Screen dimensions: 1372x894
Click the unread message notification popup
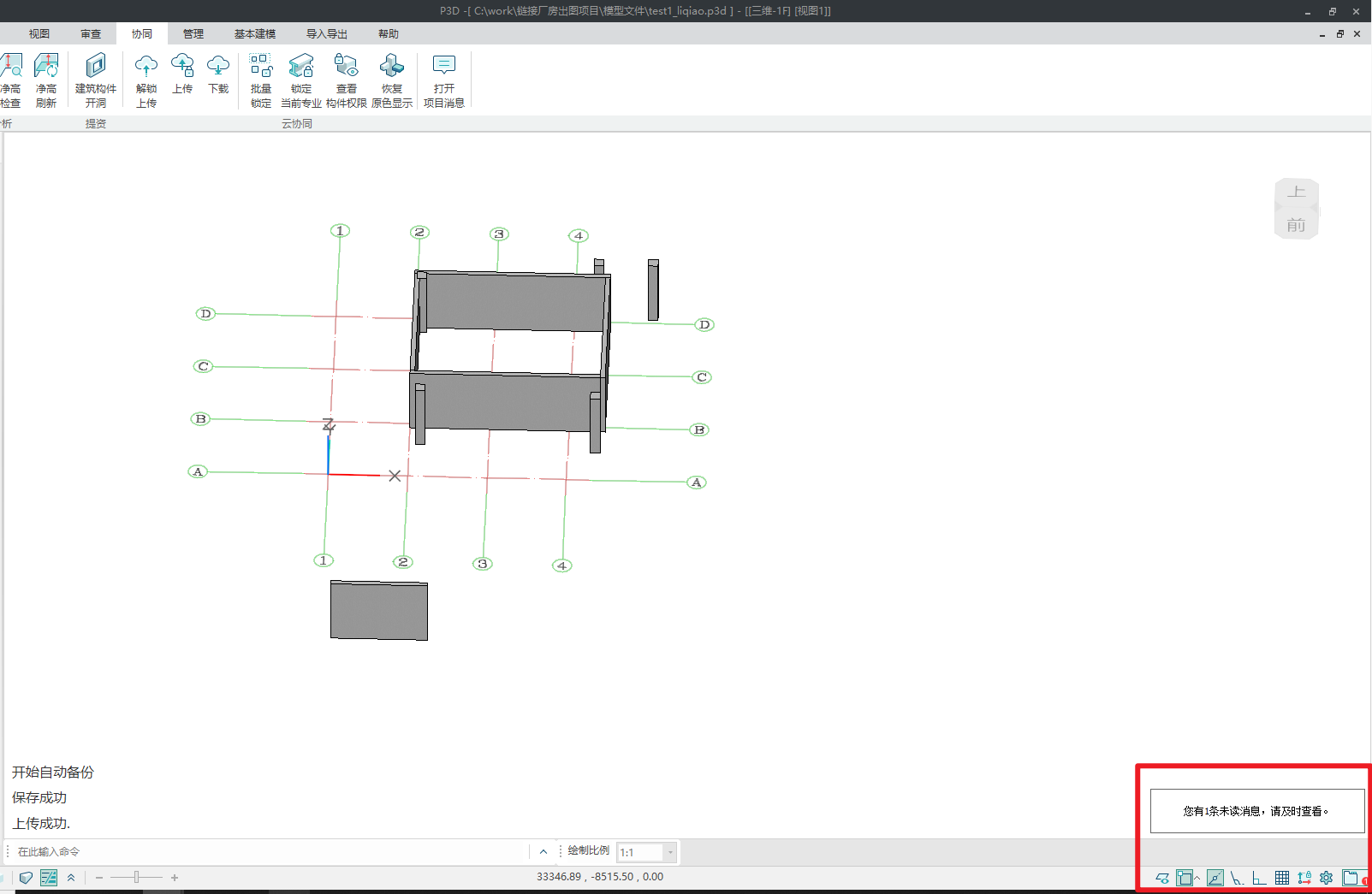pos(1256,811)
